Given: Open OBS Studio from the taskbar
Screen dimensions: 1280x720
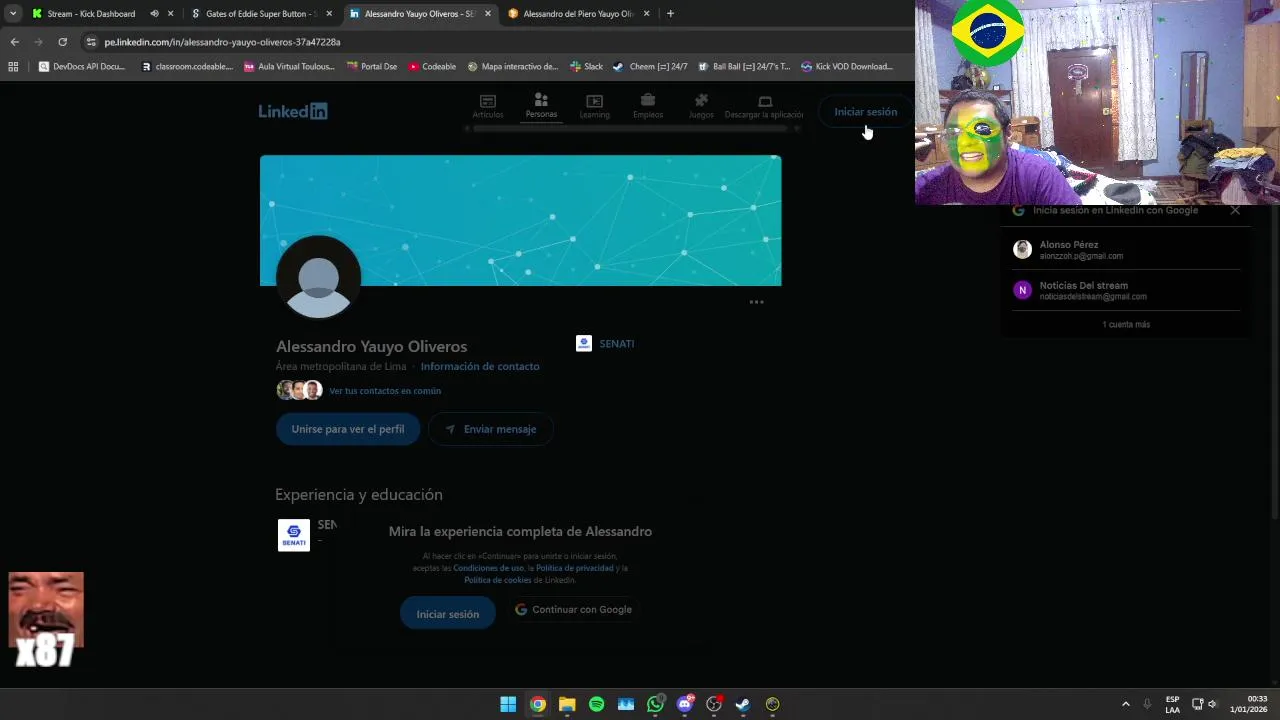Looking at the screenshot, I should click(x=714, y=704).
